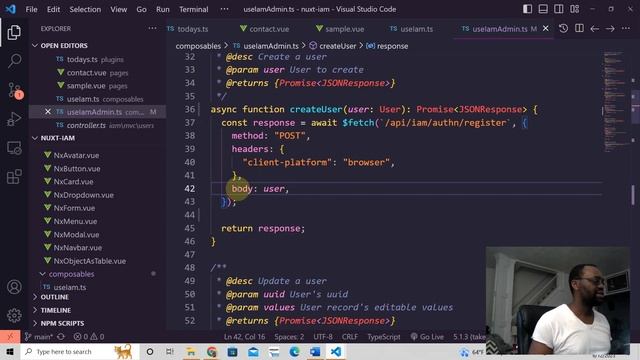The height and width of the screenshot is (360, 640).
Task: Open the View menu
Action: click(x=118, y=9)
